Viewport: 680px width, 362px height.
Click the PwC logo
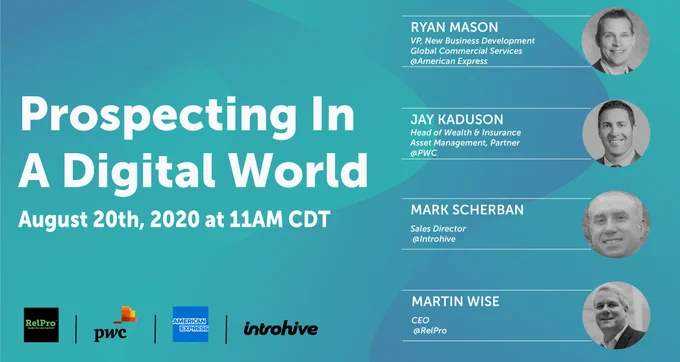click(115, 324)
